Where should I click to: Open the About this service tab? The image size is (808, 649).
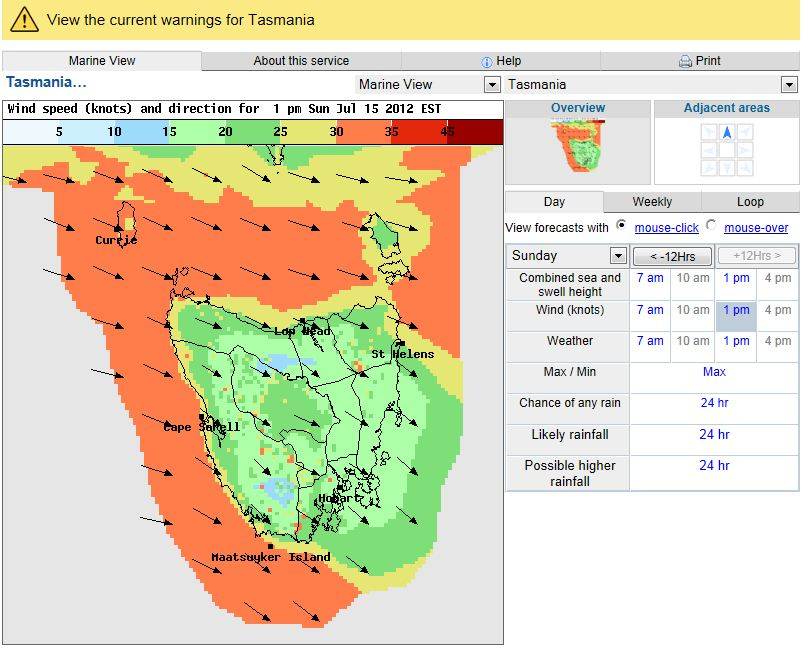[301, 61]
